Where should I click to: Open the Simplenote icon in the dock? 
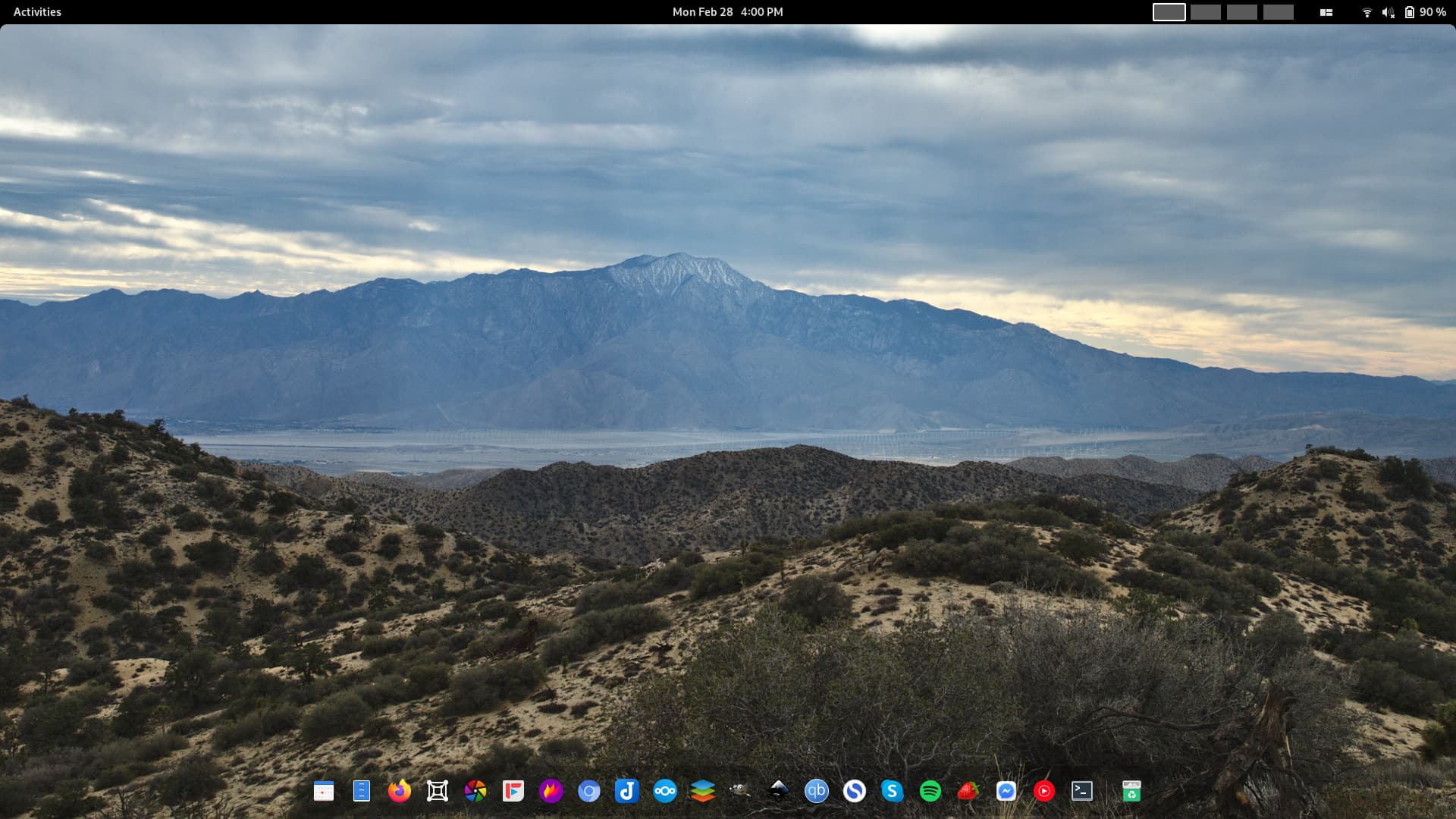point(855,791)
